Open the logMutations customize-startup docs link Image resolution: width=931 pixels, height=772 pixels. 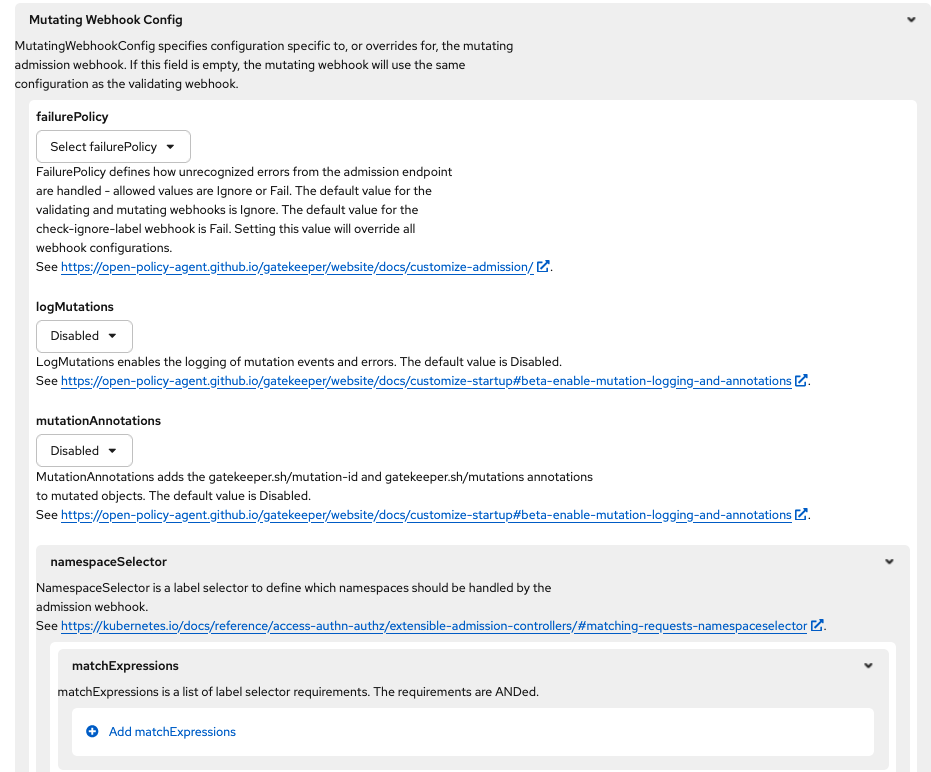426,381
